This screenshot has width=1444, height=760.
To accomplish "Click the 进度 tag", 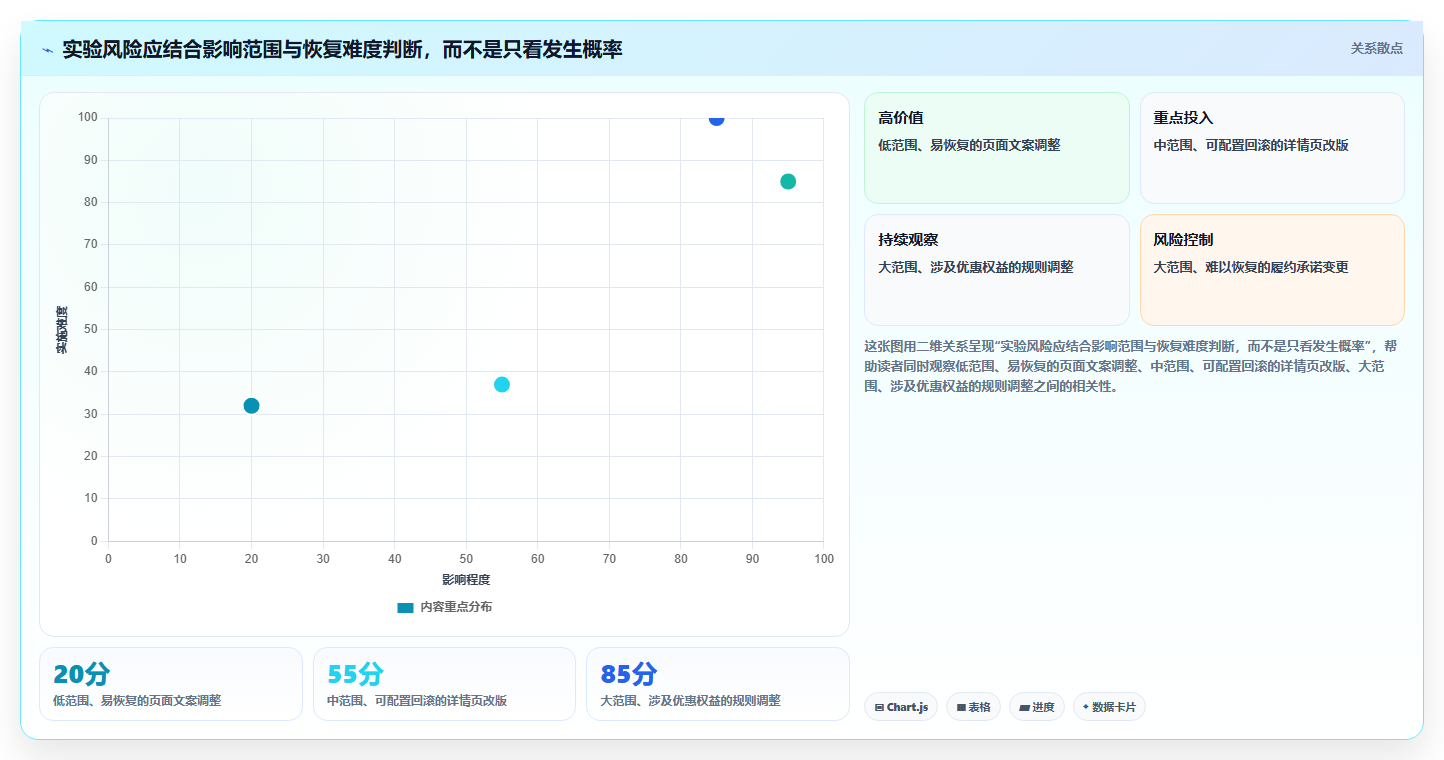I will coord(1037,707).
